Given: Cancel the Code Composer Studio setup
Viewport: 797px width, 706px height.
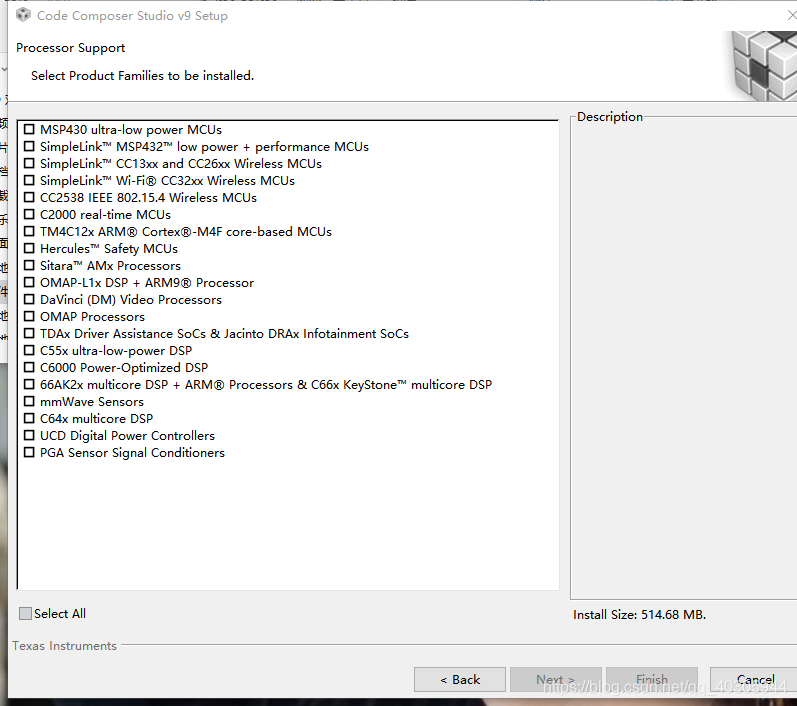Looking at the screenshot, I should (755, 680).
